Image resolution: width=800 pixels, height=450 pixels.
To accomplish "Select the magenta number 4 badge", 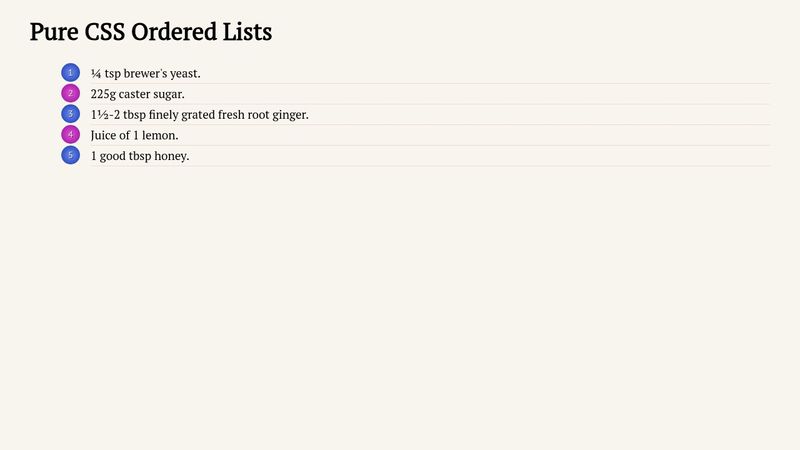I will [70, 135].
